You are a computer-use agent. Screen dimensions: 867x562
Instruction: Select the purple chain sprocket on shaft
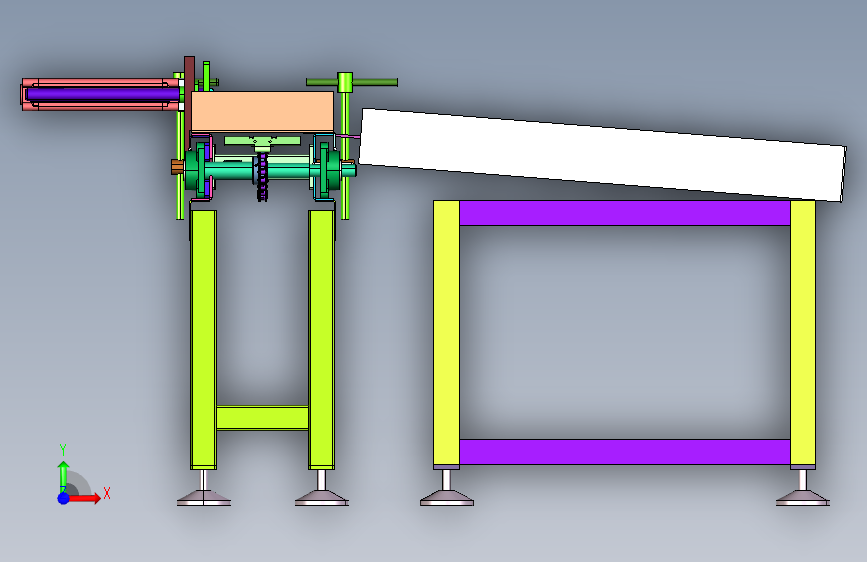[262, 178]
